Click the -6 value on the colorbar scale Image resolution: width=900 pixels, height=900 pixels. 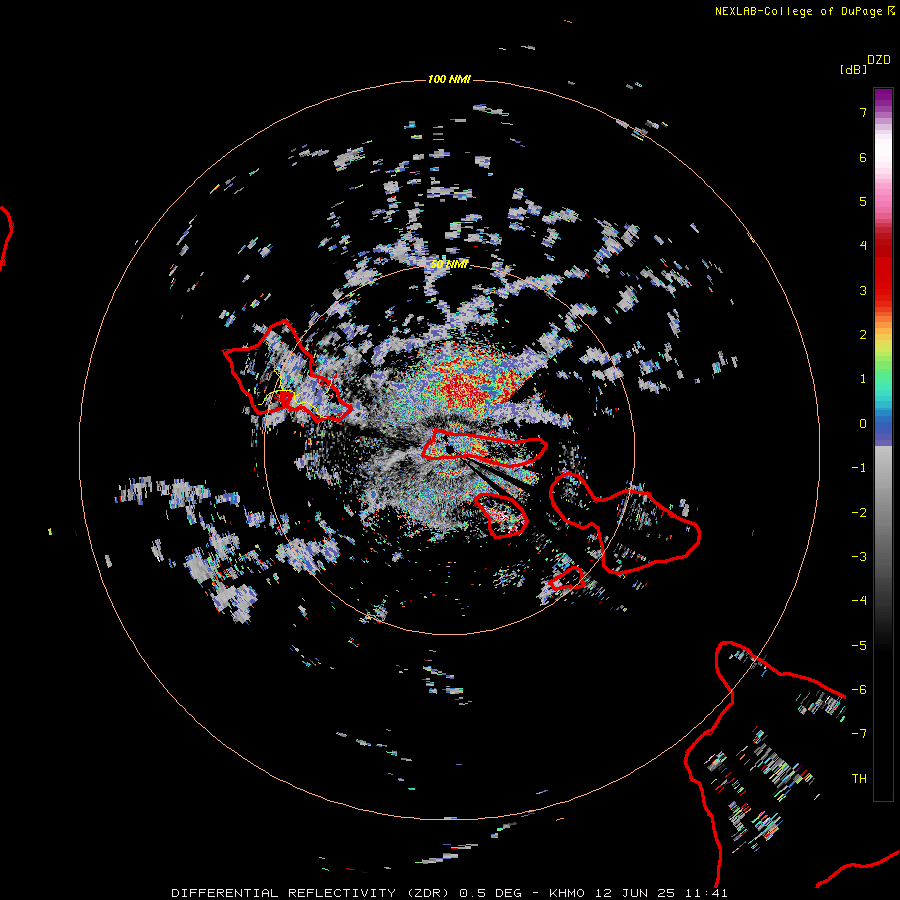859,690
